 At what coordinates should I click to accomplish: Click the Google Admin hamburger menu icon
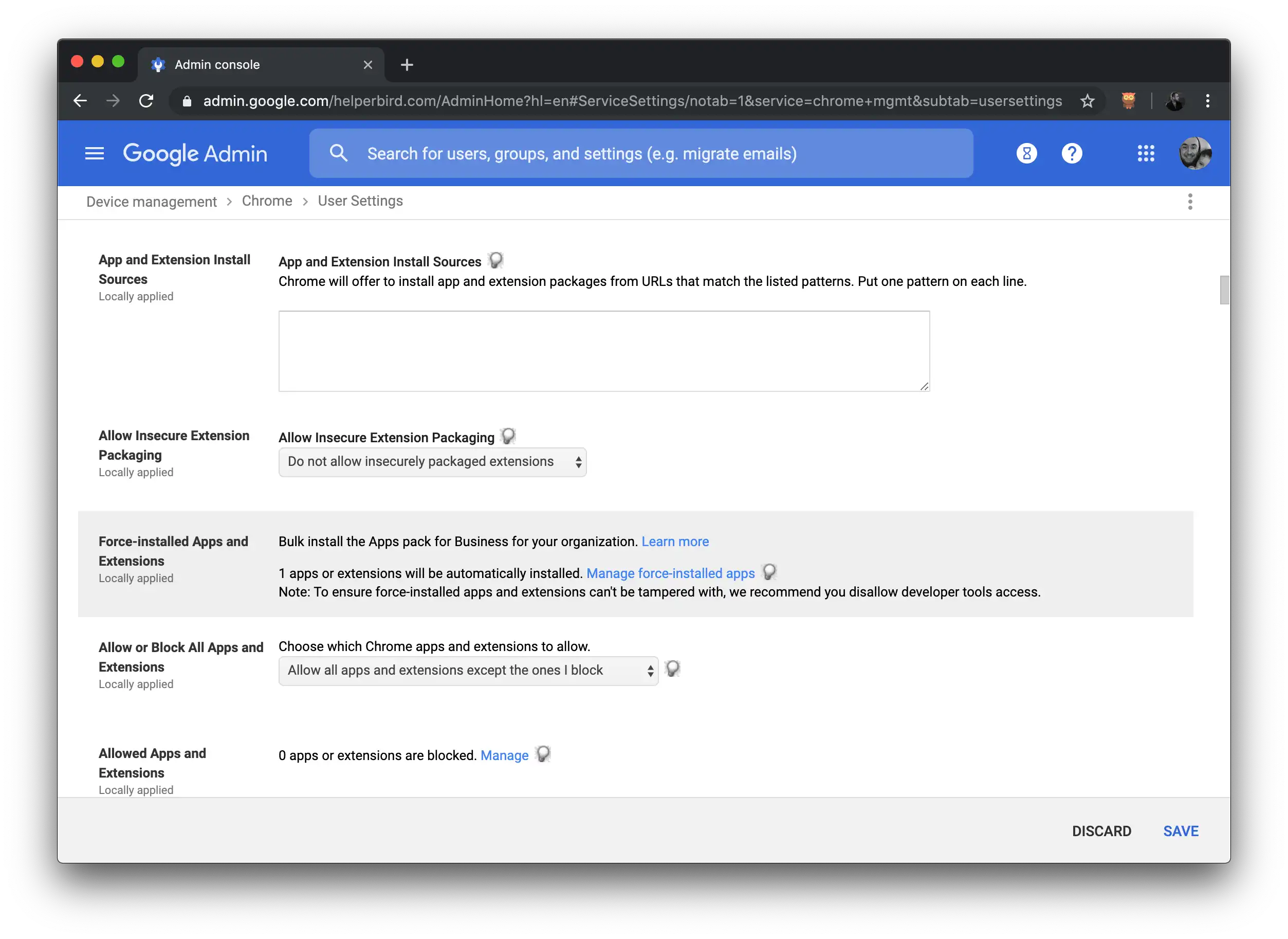(x=93, y=154)
